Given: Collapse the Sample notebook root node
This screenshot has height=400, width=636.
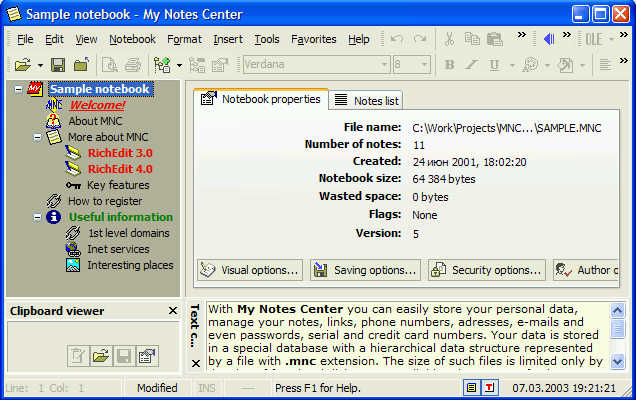Looking at the screenshot, I should coord(18,89).
